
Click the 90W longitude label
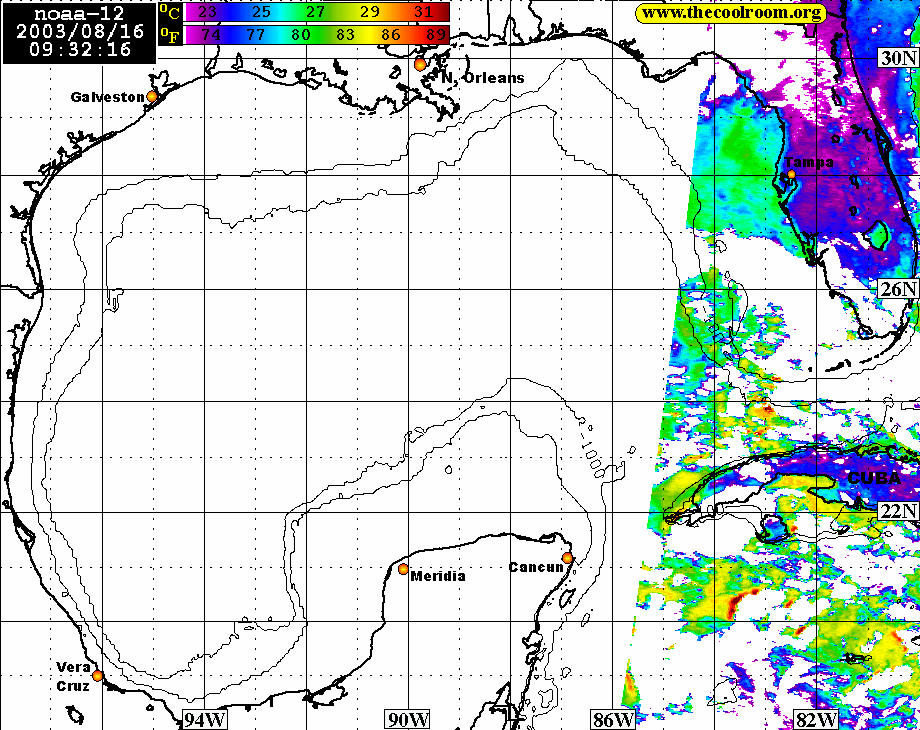408,719
